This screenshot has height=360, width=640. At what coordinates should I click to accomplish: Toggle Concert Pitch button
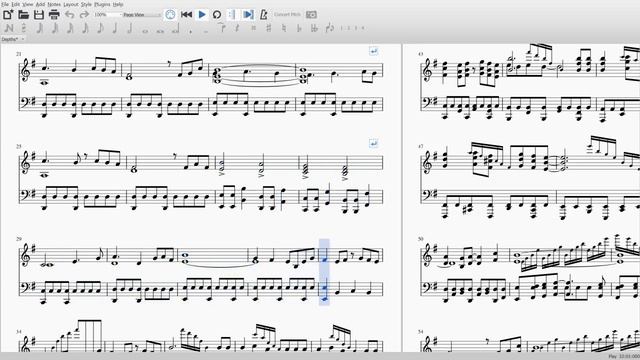[287, 15]
